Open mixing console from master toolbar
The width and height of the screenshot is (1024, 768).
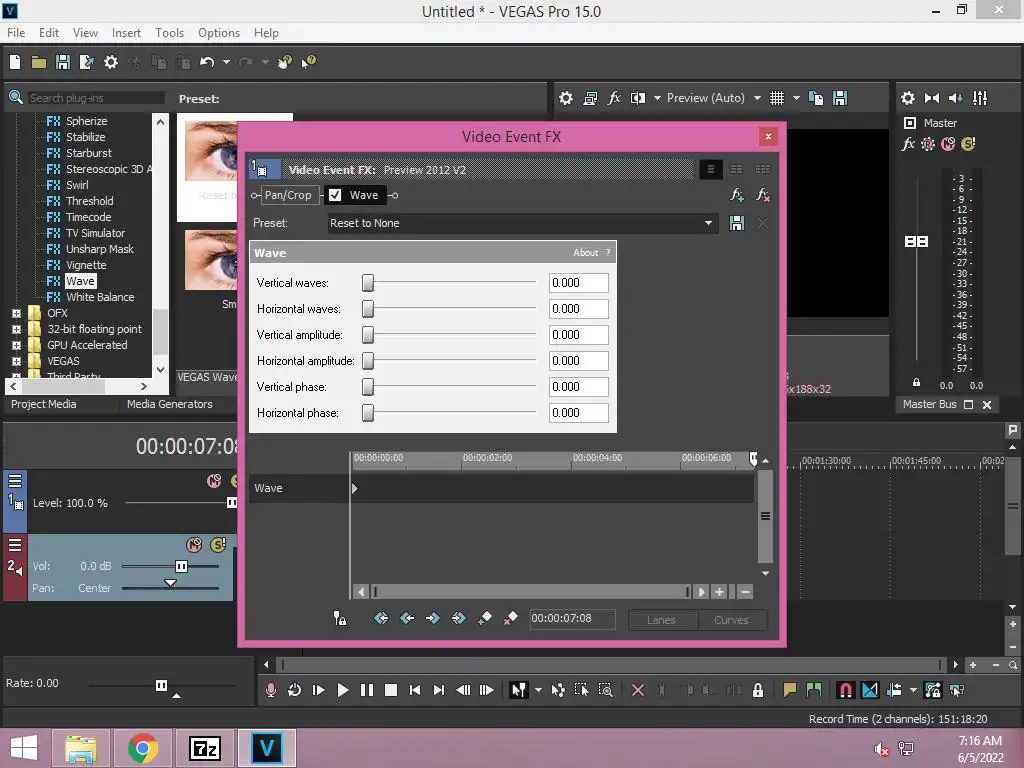[x=980, y=98]
